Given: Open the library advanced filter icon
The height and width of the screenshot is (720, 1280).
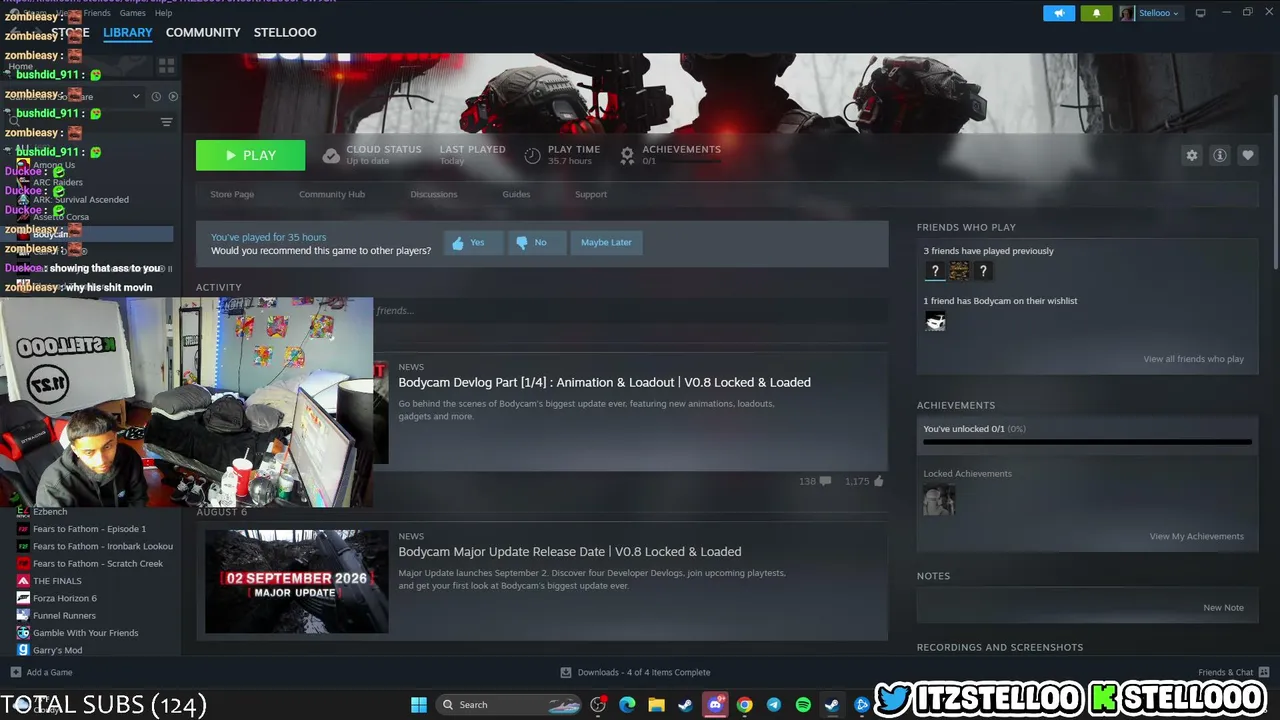Looking at the screenshot, I should click(x=167, y=122).
